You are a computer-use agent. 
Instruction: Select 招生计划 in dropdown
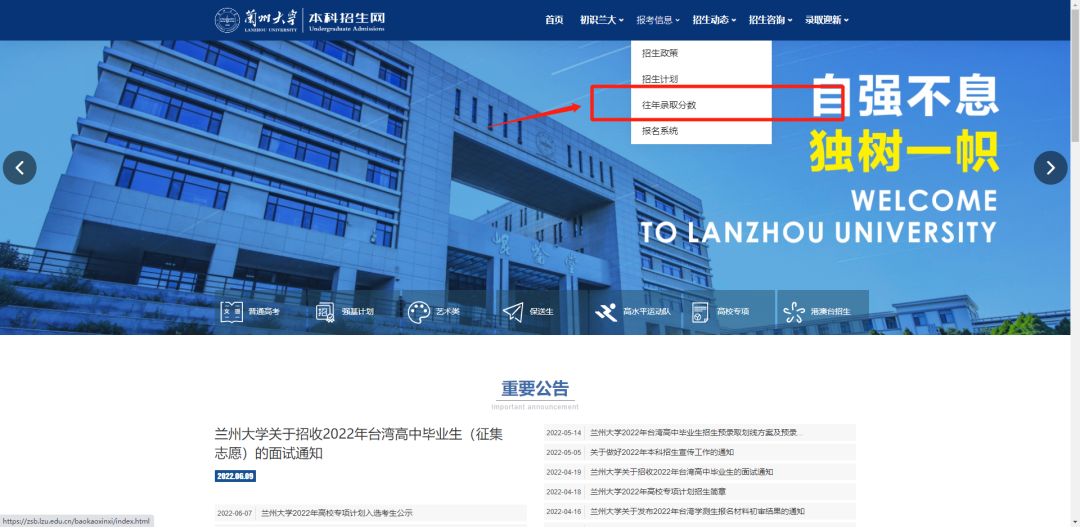(x=701, y=79)
